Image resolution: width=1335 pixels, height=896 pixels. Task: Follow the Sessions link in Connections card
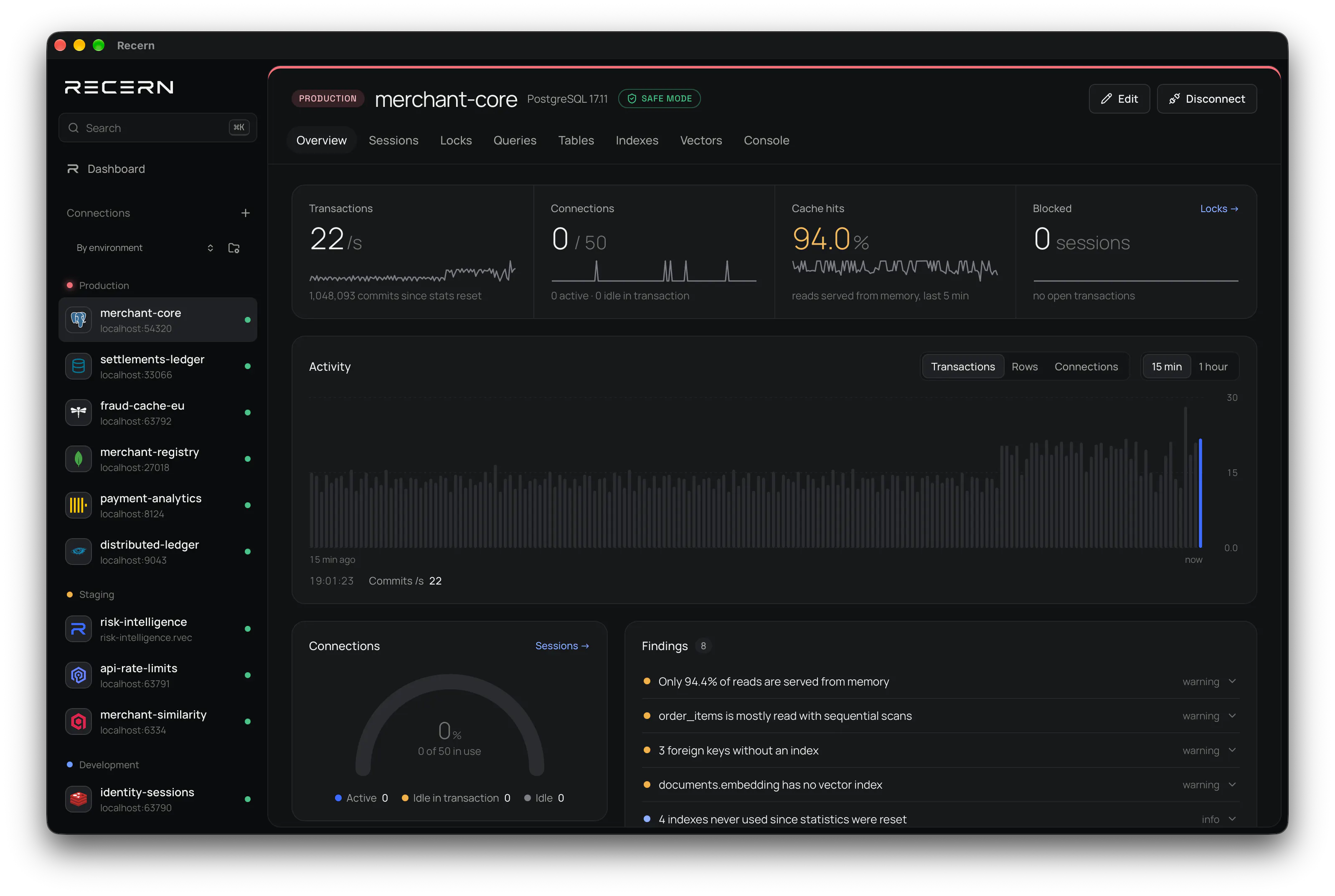561,646
